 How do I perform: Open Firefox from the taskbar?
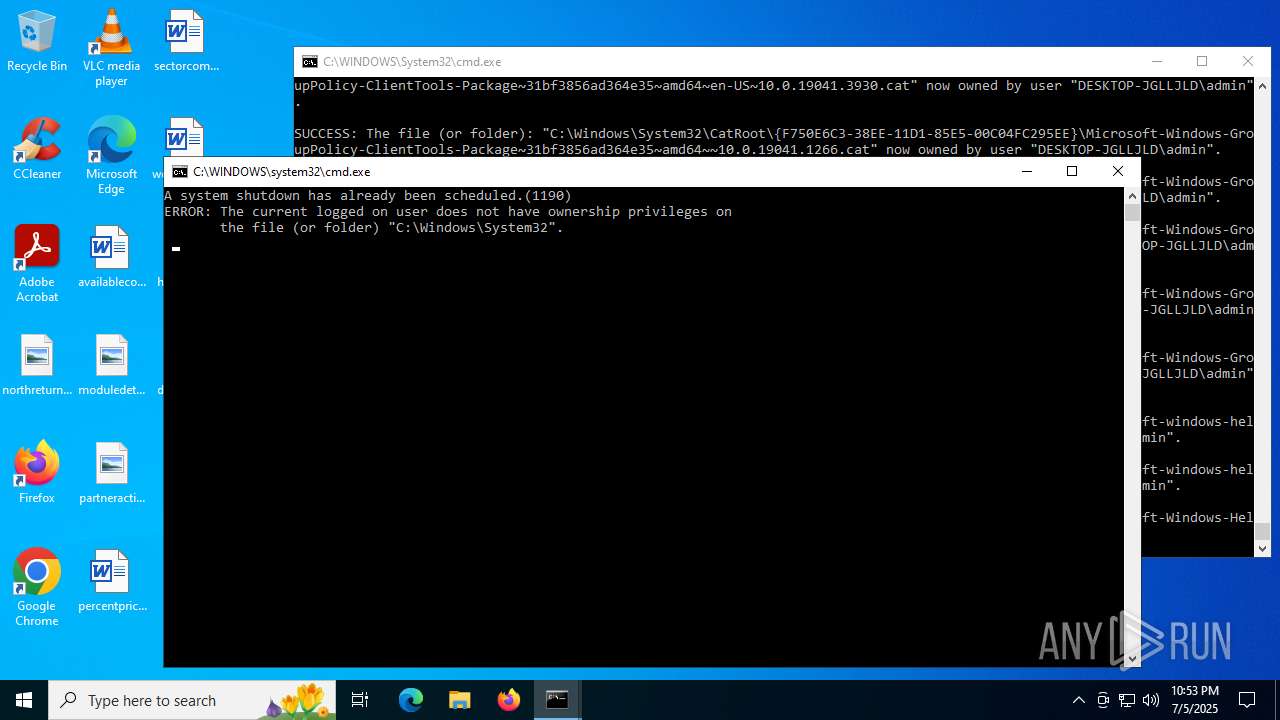coord(508,700)
